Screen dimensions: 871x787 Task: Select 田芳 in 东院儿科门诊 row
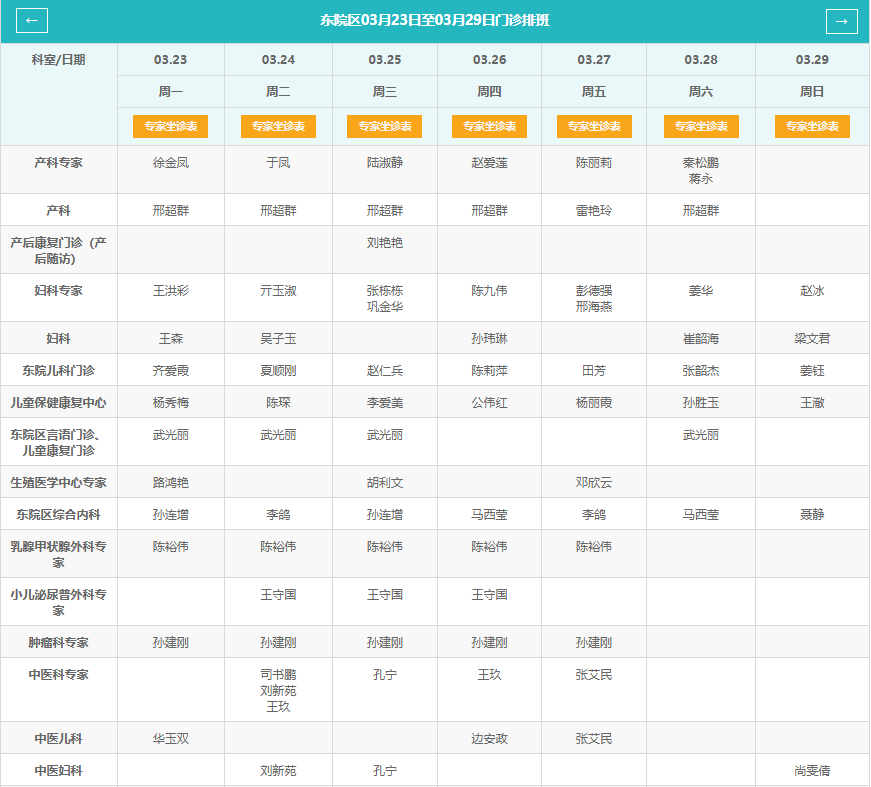(594, 371)
